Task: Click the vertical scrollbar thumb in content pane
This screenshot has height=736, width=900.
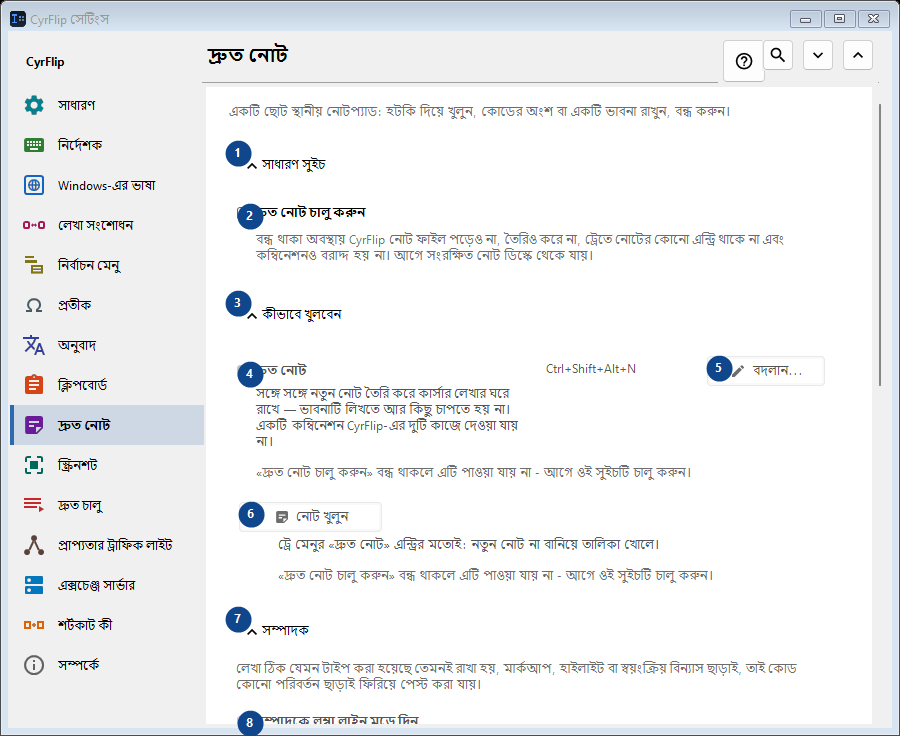Action: pyautogui.click(x=880, y=245)
